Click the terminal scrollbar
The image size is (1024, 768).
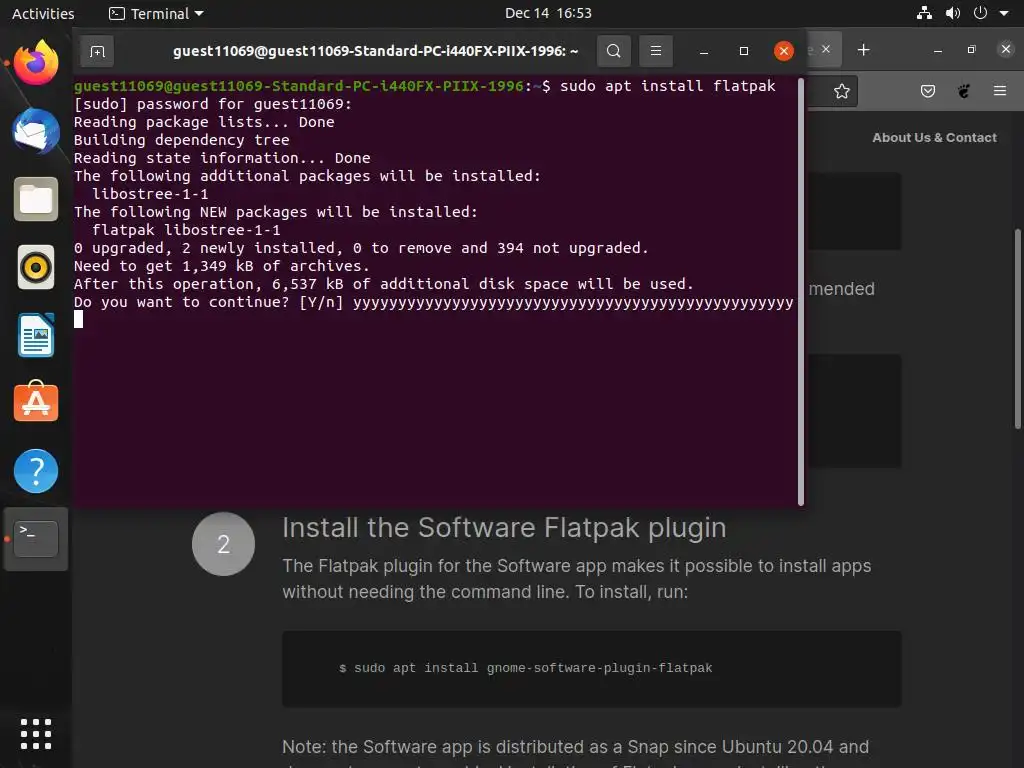point(801,291)
